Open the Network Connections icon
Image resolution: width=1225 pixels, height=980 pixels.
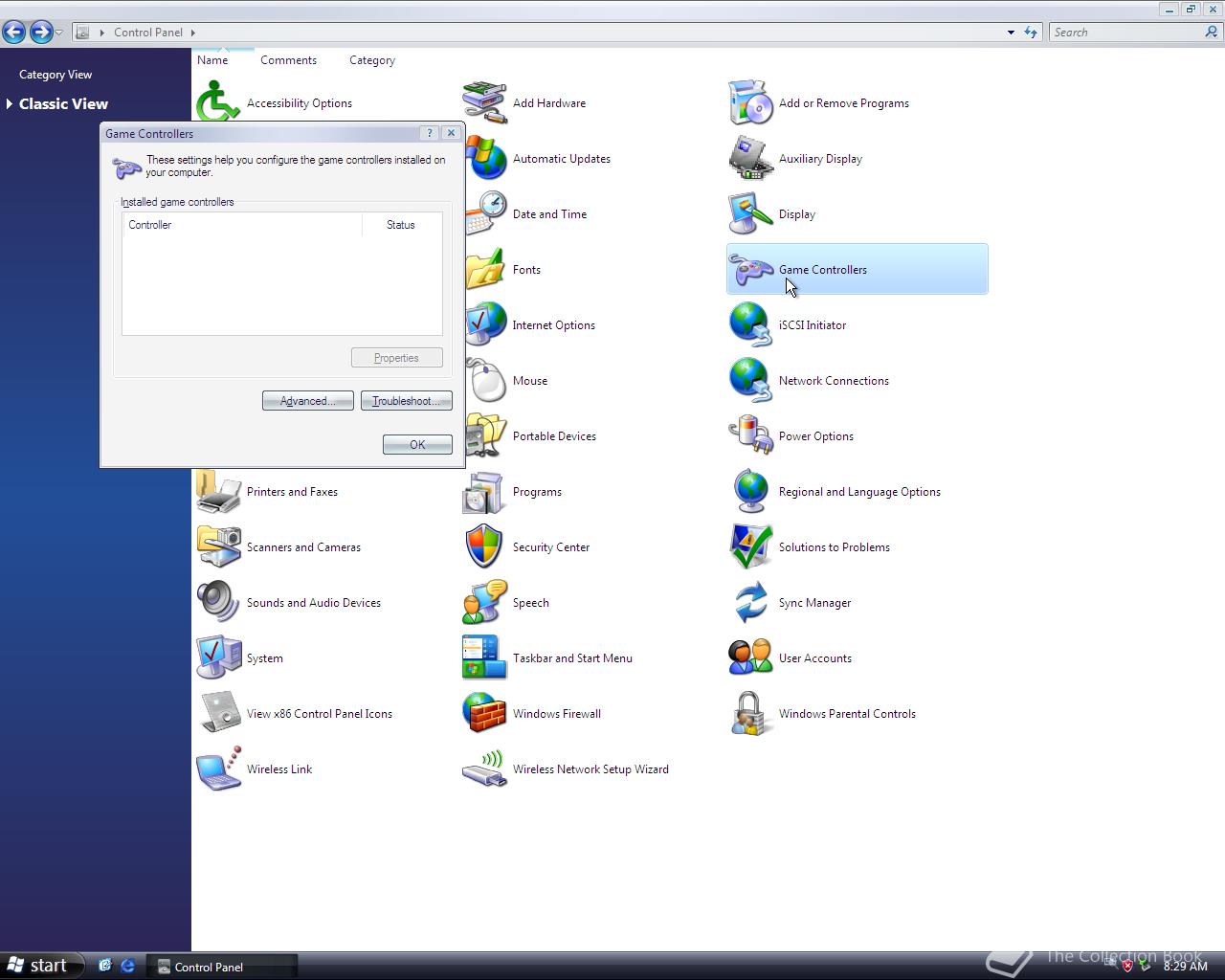(750, 381)
